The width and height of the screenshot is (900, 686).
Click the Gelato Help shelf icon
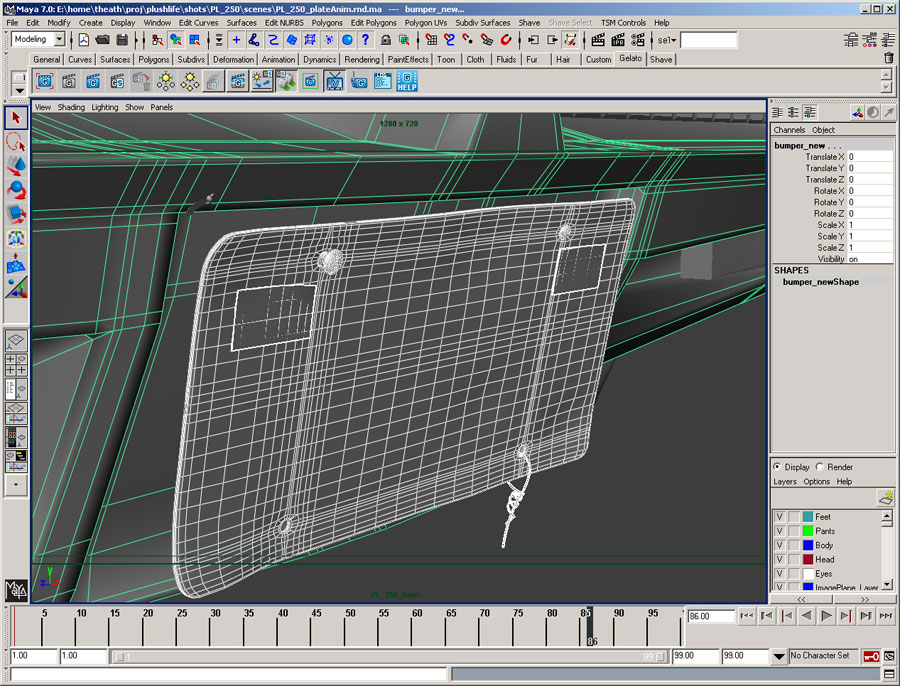(x=406, y=82)
